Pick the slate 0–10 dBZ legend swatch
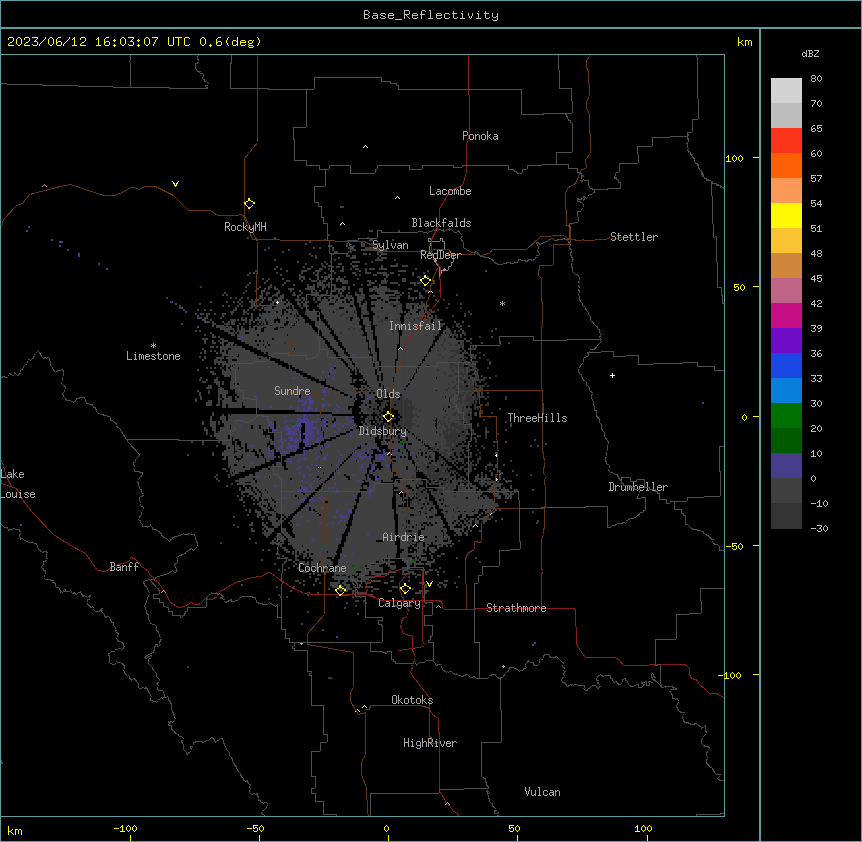Image resolution: width=862 pixels, height=842 pixels. pyautogui.click(x=786, y=466)
